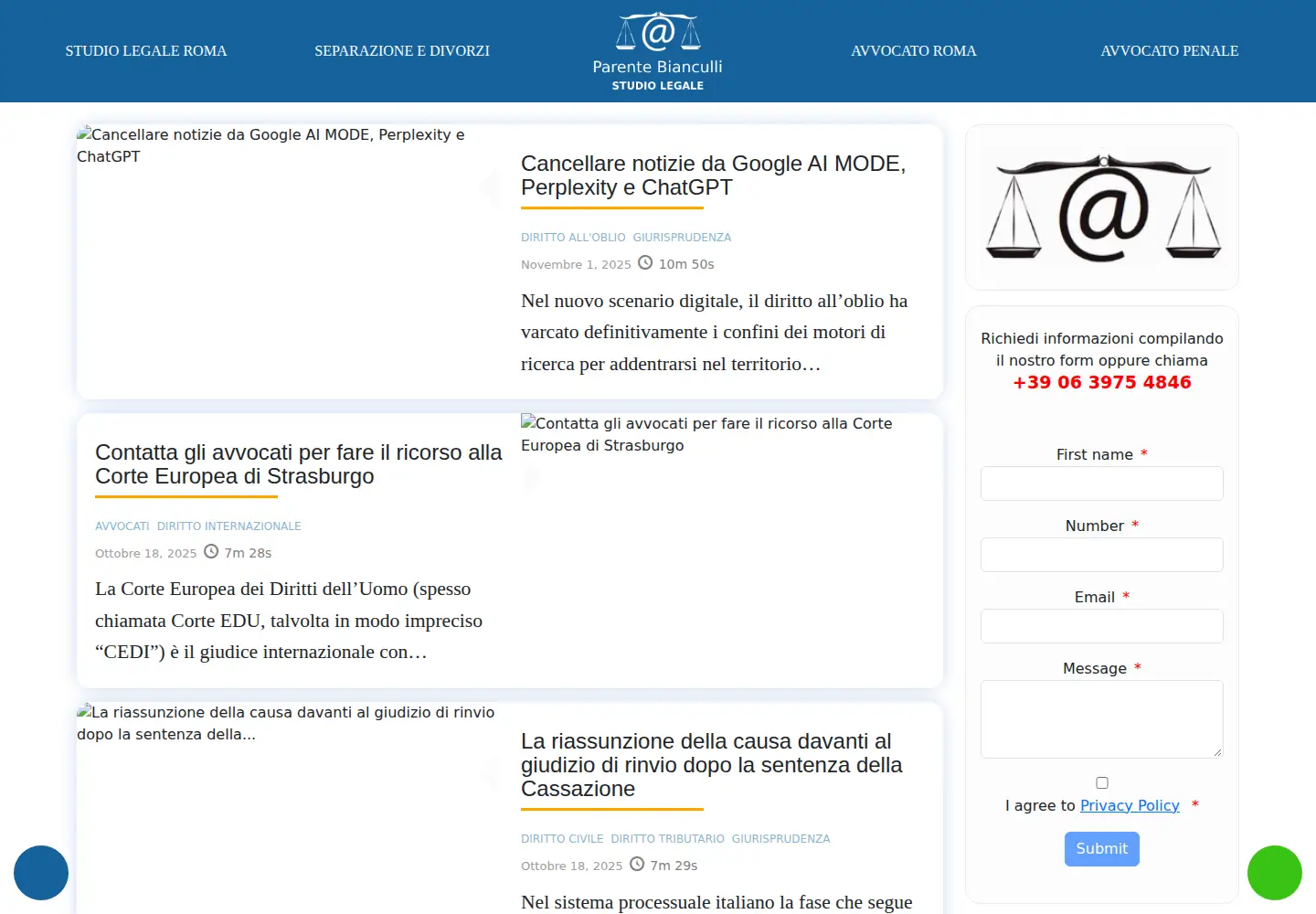The width and height of the screenshot is (1316, 914).
Task: Click the excerpt starting "Nel nuovo scenario digitale"
Action: click(715, 333)
